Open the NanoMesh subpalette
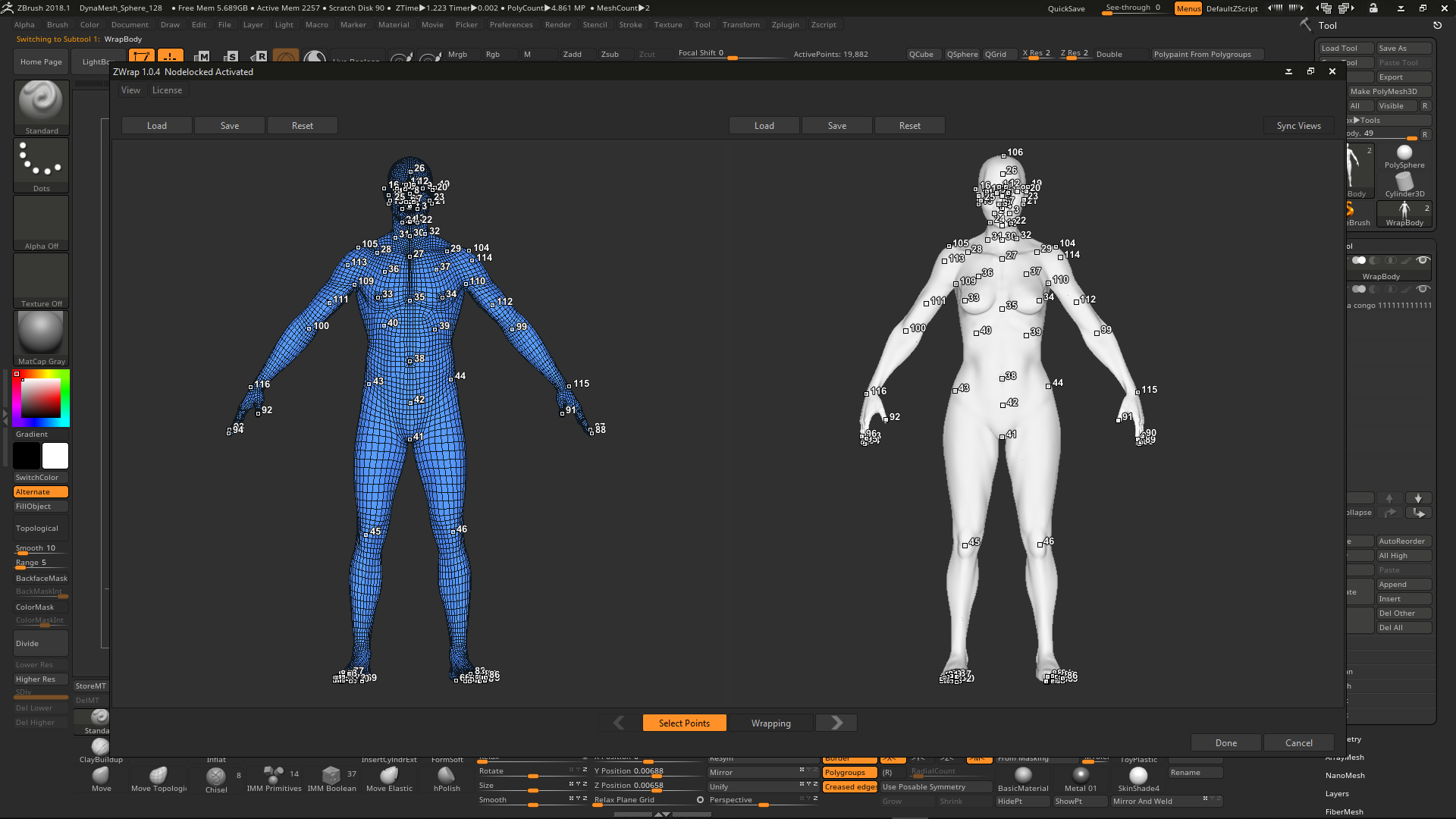This screenshot has height=819, width=1456. point(1345,776)
